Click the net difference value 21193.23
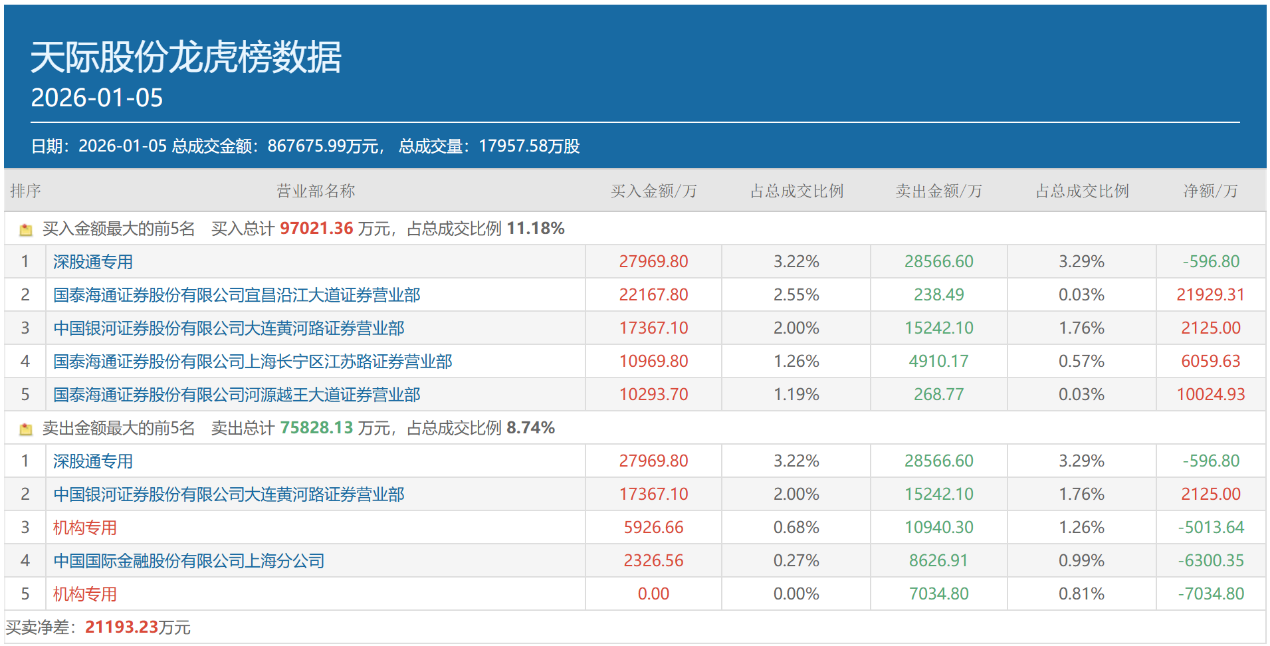1270x646 pixels. pyautogui.click(x=121, y=628)
